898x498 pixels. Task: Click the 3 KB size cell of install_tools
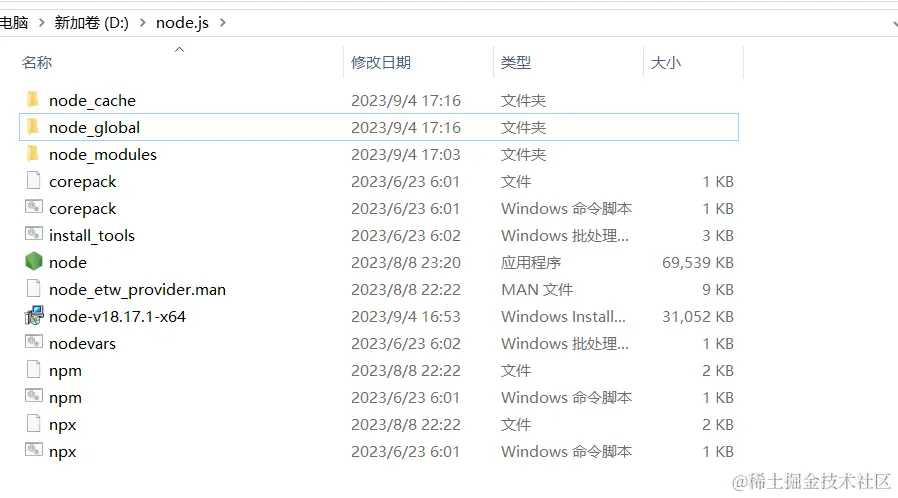click(718, 236)
